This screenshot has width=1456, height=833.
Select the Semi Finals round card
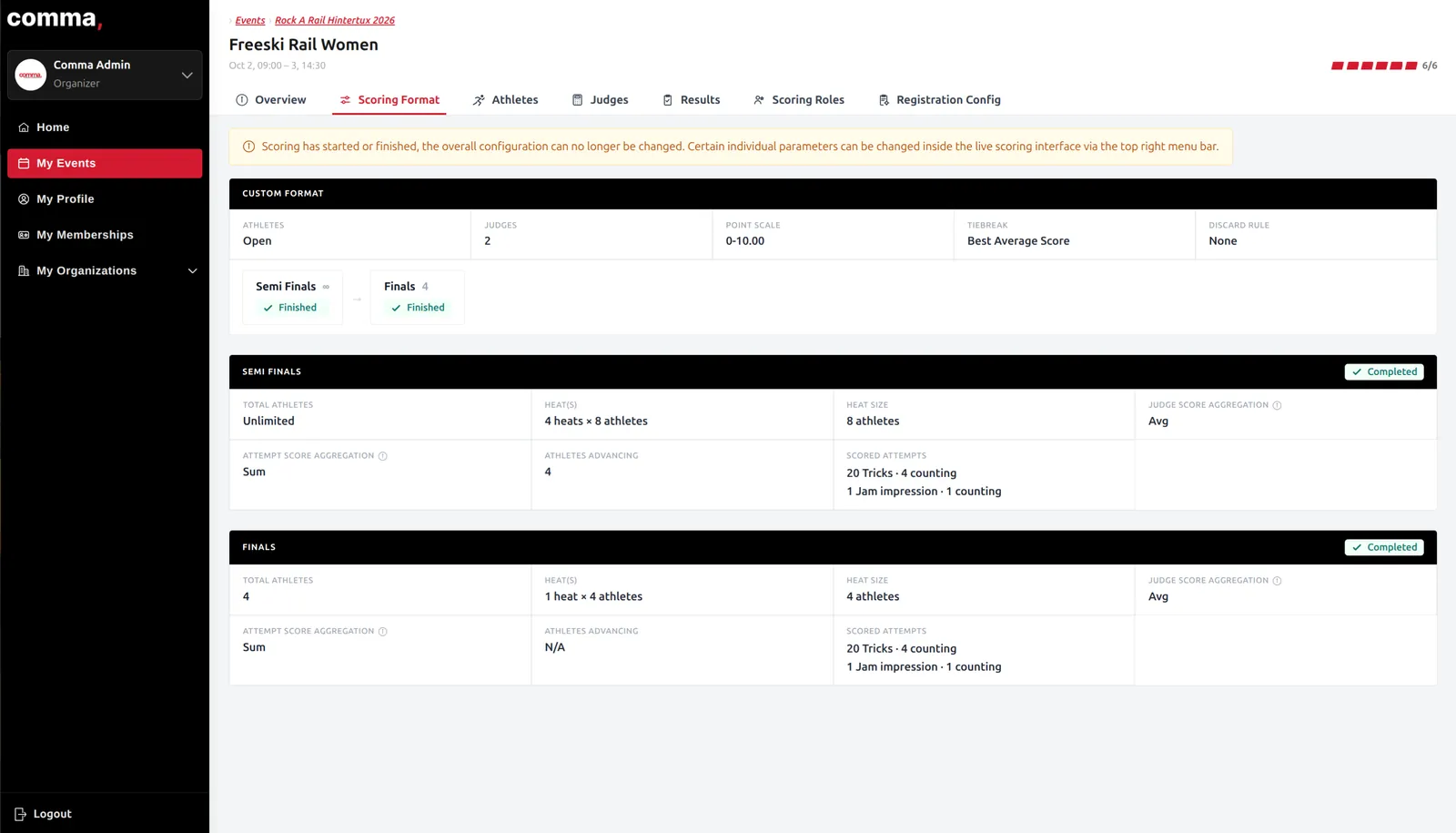click(292, 297)
